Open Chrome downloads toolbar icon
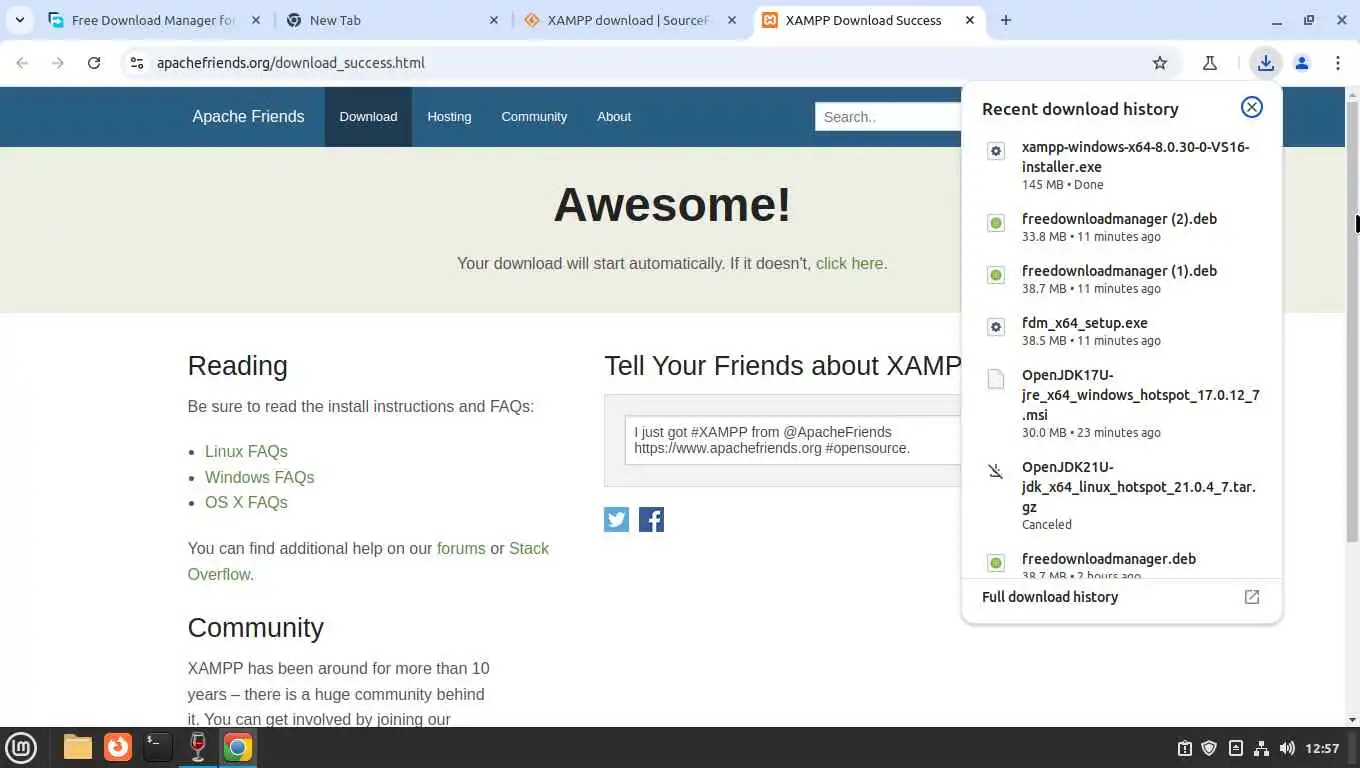 pos(1266,63)
